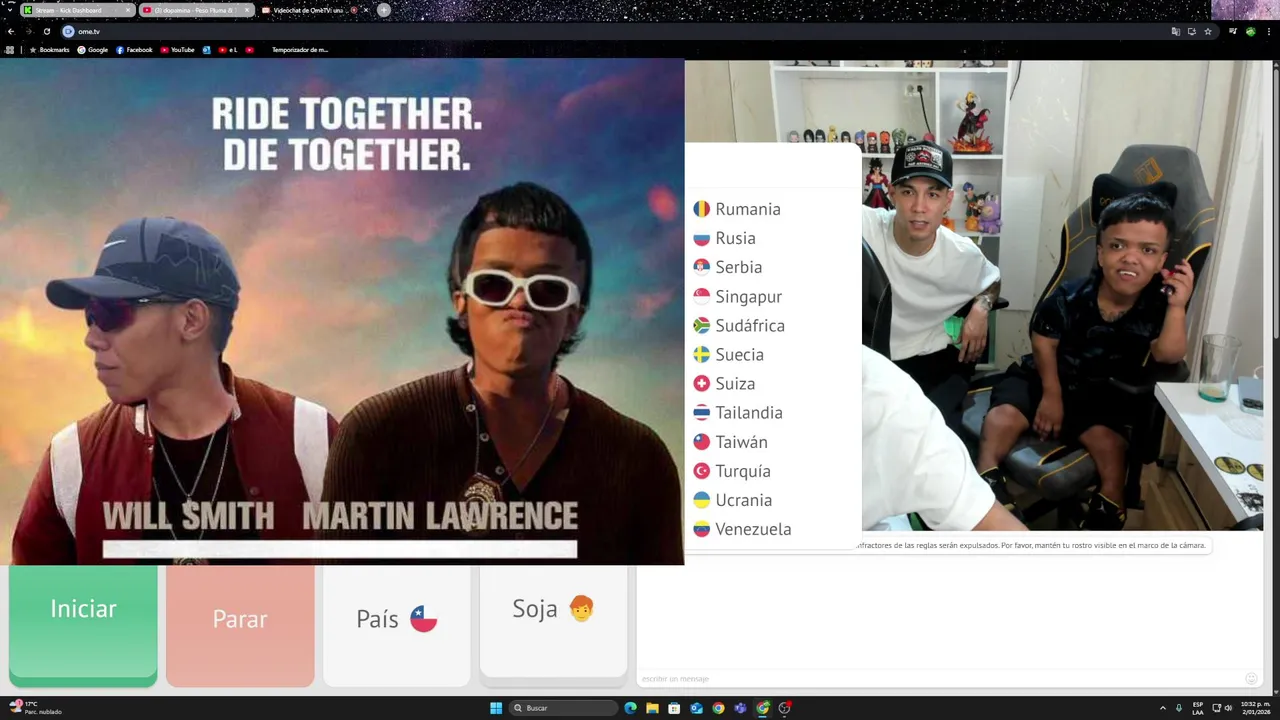Open the apps grid in bookmarks bar

click(x=10, y=49)
